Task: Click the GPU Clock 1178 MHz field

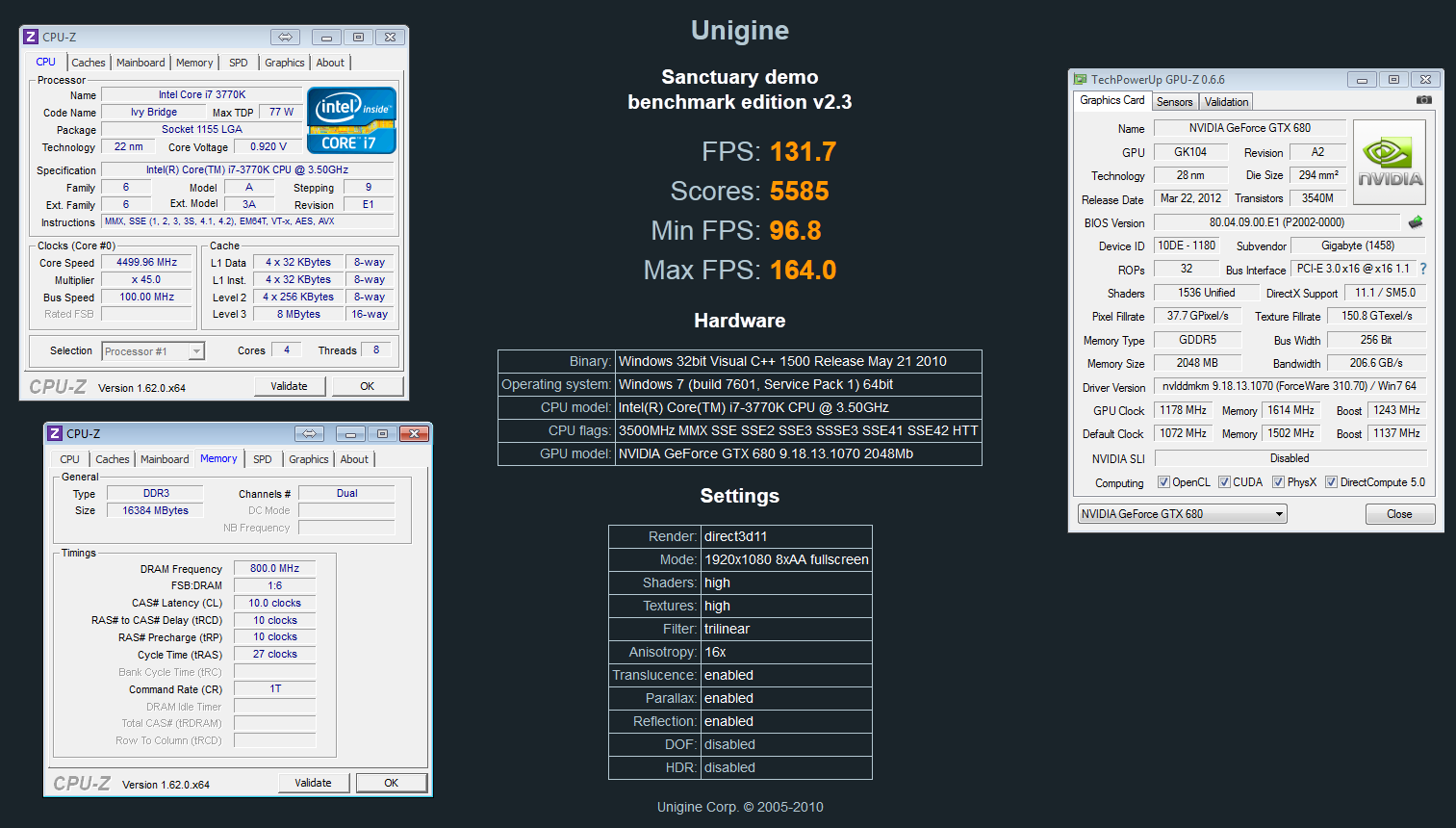Action: pos(1184,410)
